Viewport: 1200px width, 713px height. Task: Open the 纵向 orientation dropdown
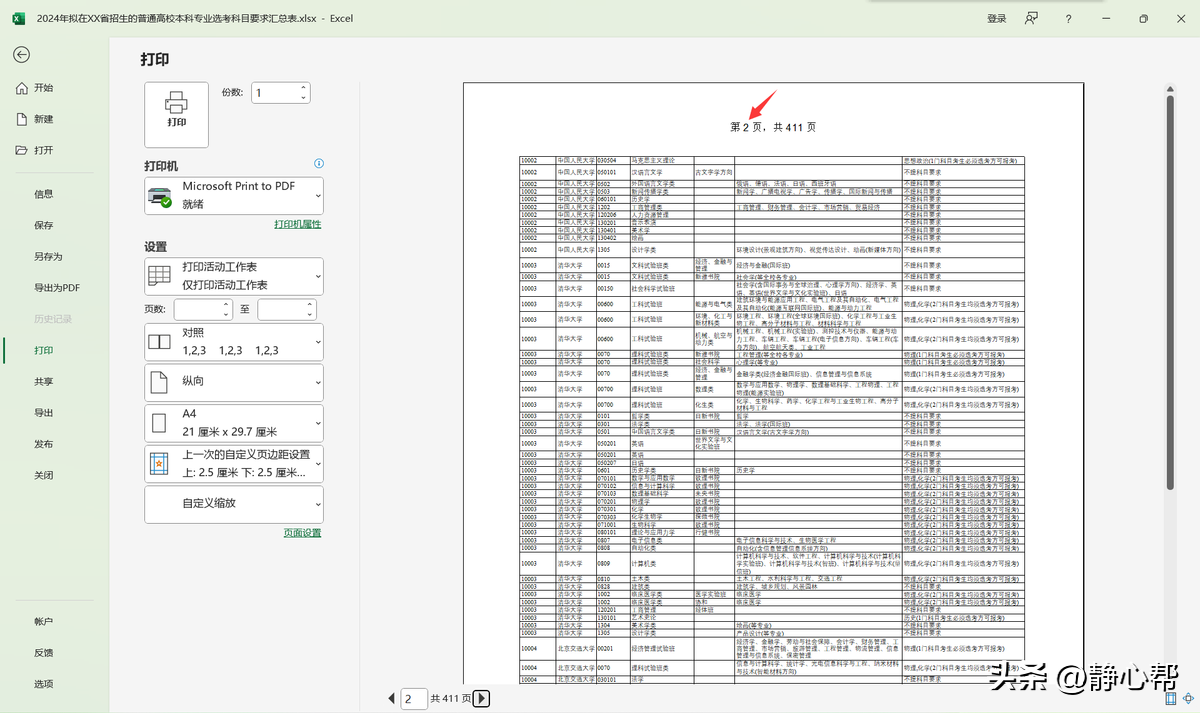234,382
